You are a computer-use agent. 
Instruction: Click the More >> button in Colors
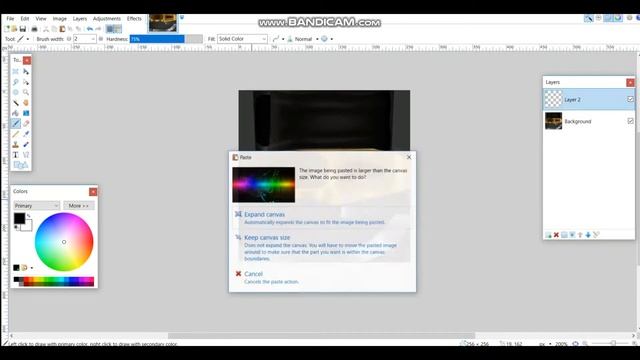tap(79, 206)
